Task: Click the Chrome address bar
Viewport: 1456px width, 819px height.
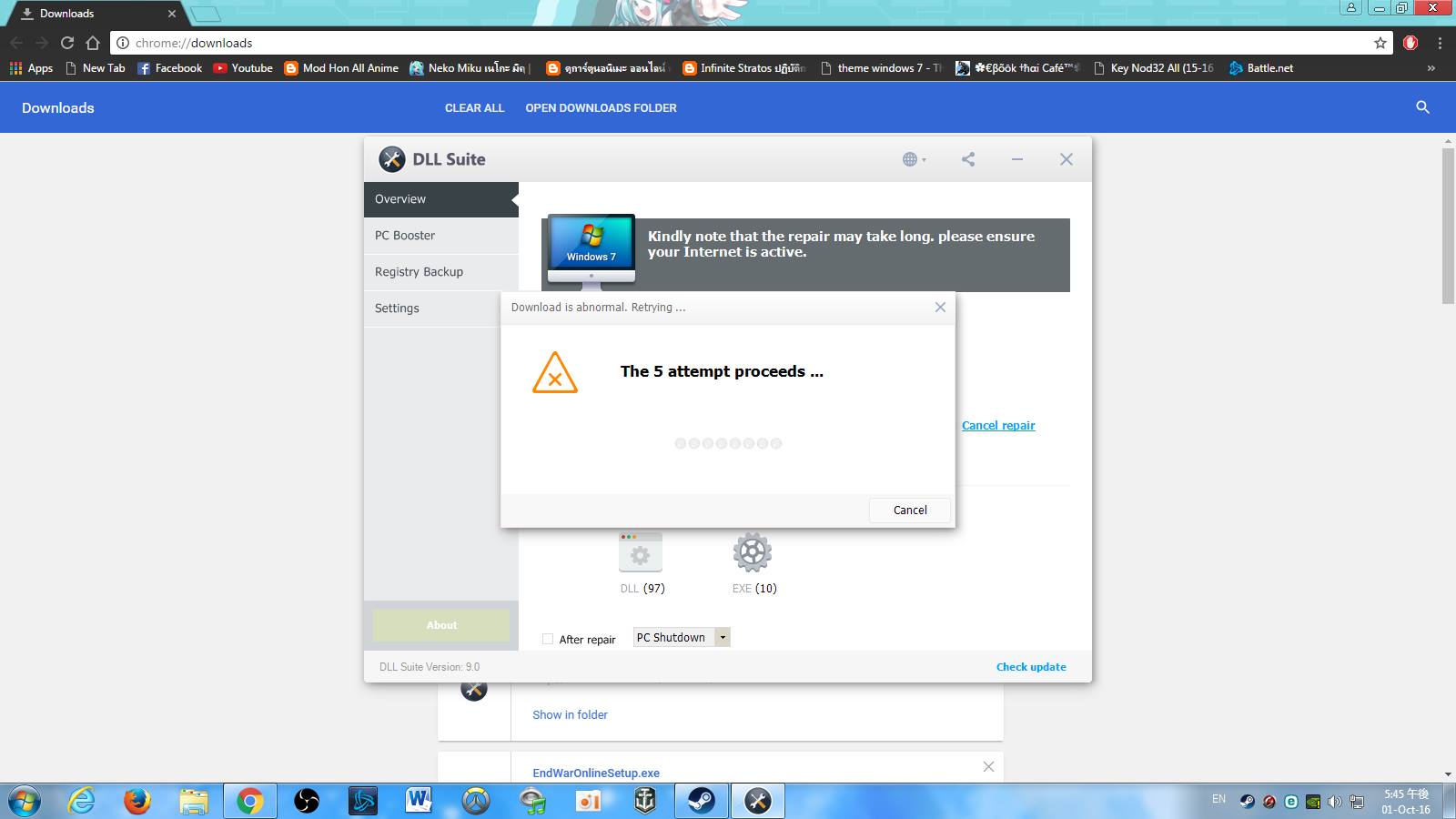Action: point(751,43)
